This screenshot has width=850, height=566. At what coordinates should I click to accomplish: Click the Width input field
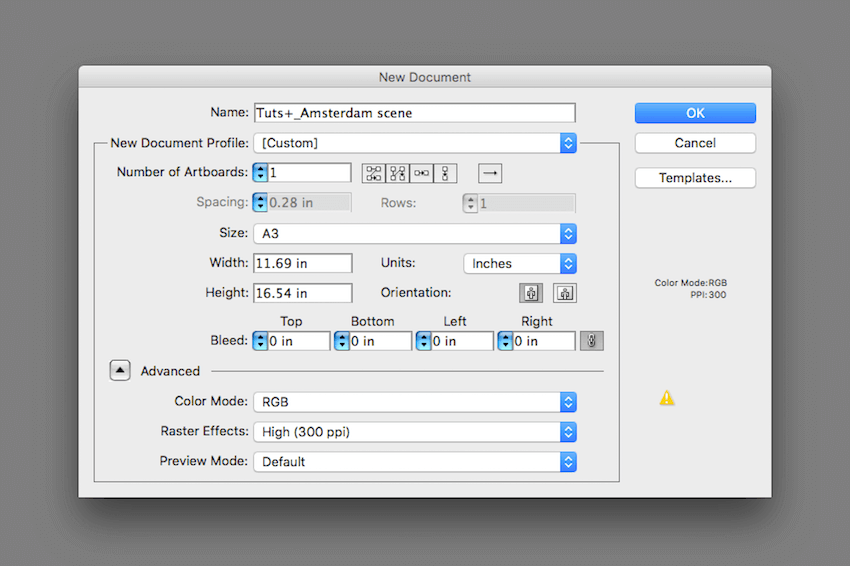pyautogui.click(x=302, y=263)
